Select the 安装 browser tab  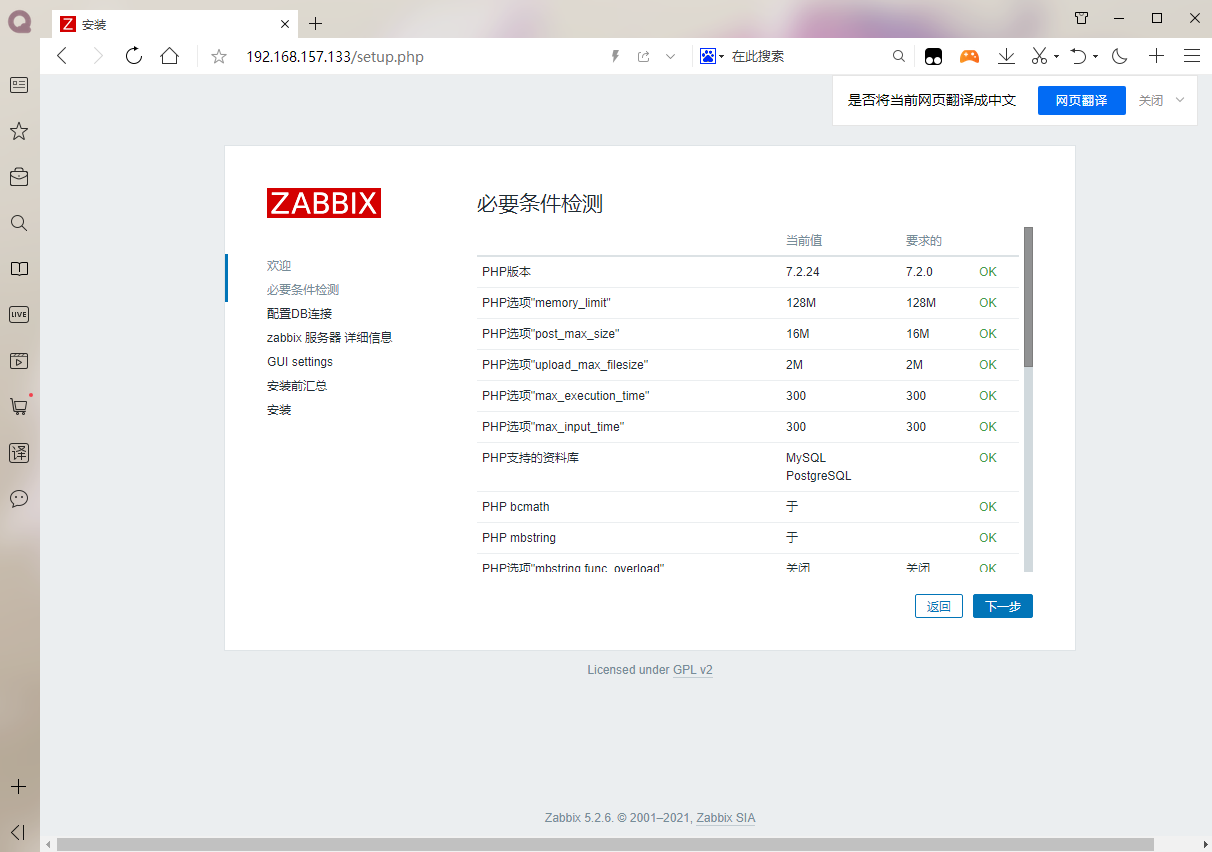pos(175,24)
